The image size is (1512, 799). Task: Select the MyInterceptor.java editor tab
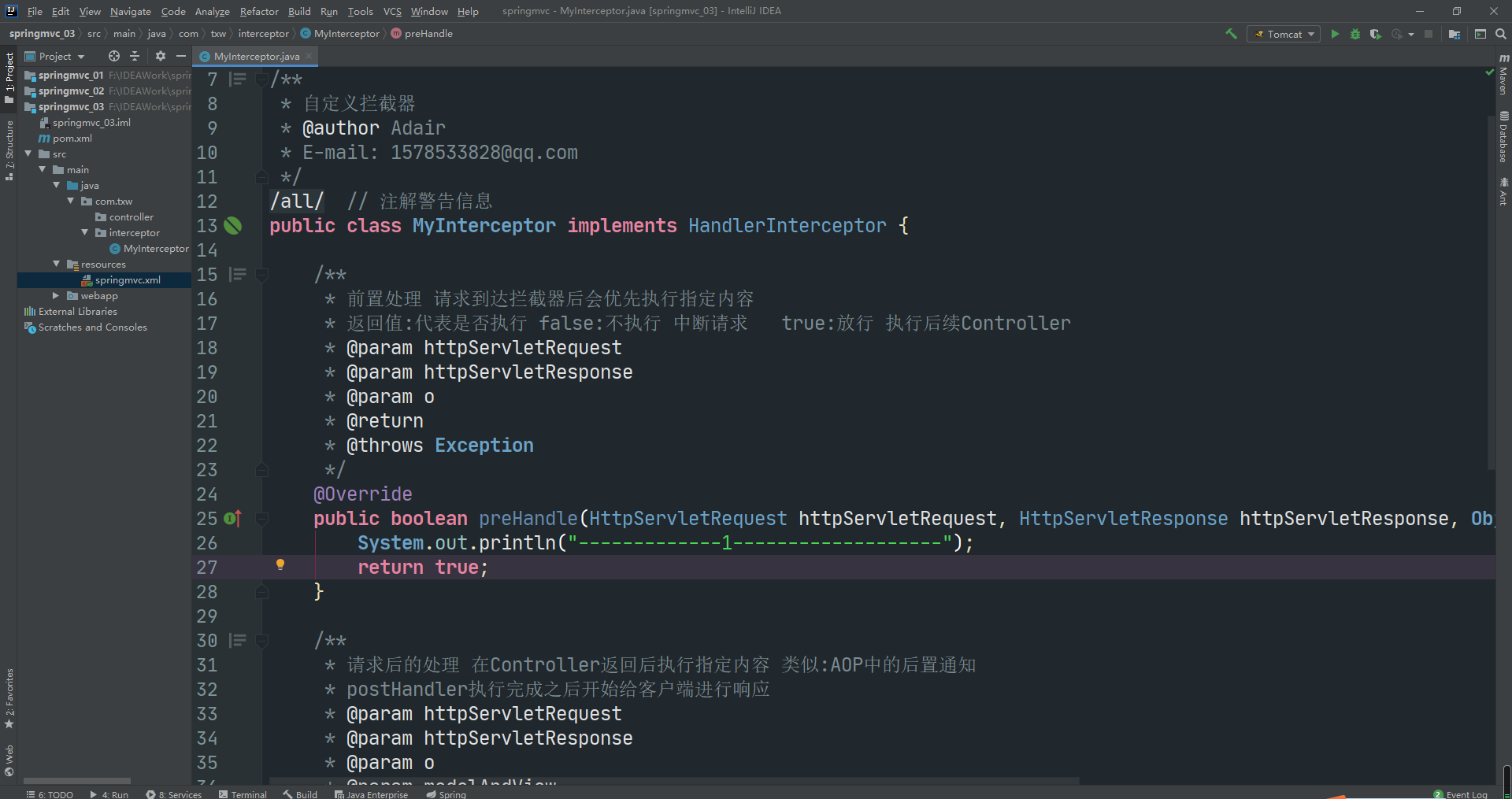[x=255, y=56]
